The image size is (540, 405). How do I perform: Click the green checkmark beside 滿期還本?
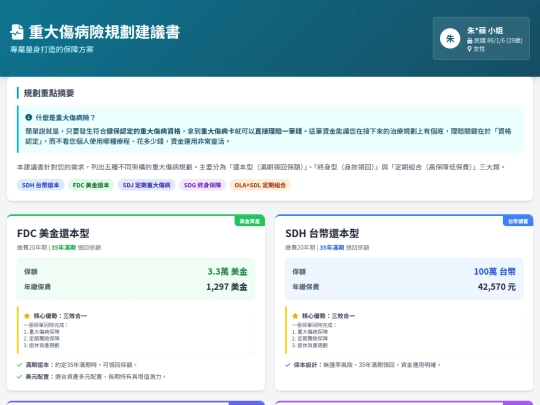point(20,365)
